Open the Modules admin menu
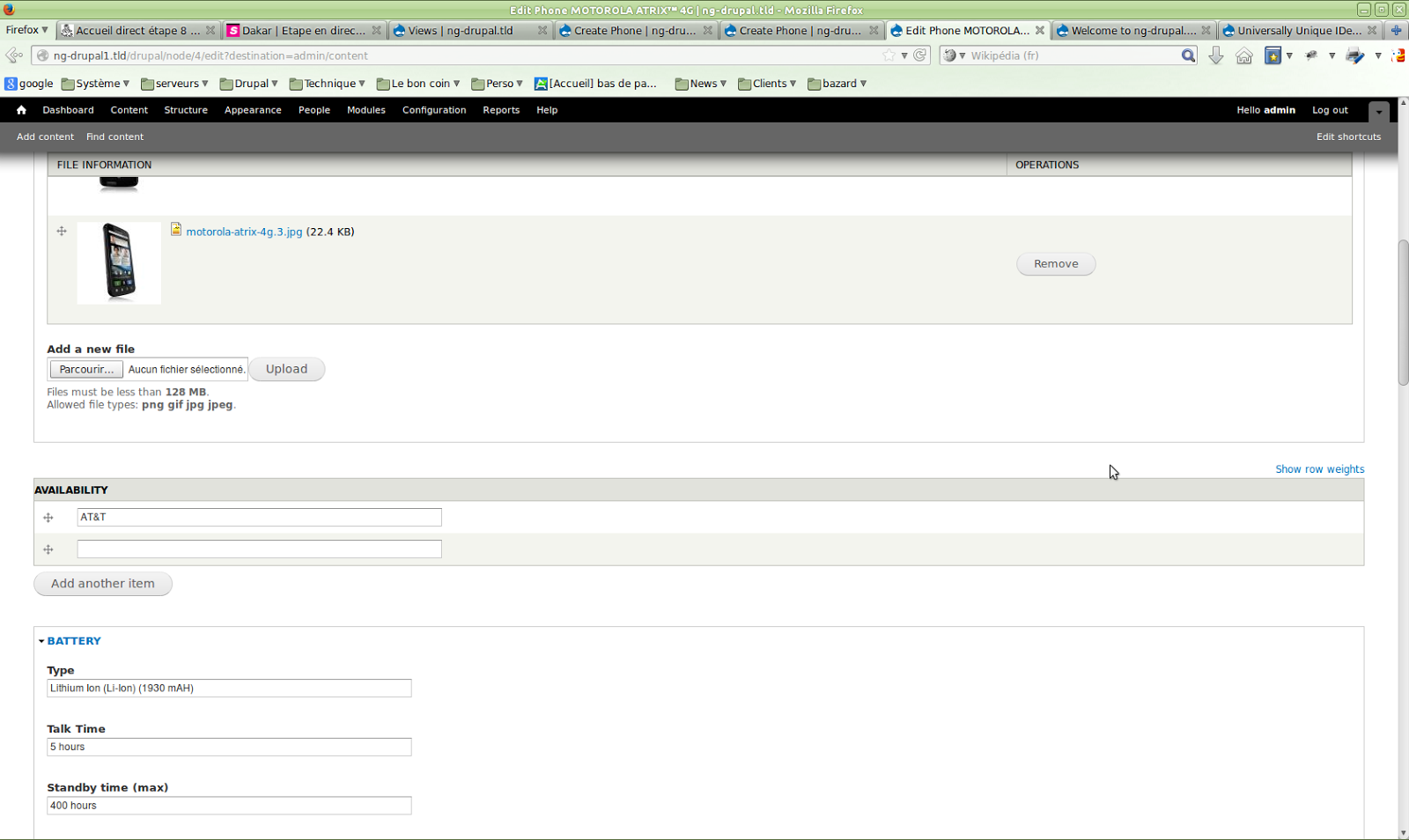This screenshot has height=840, width=1409. (x=366, y=110)
